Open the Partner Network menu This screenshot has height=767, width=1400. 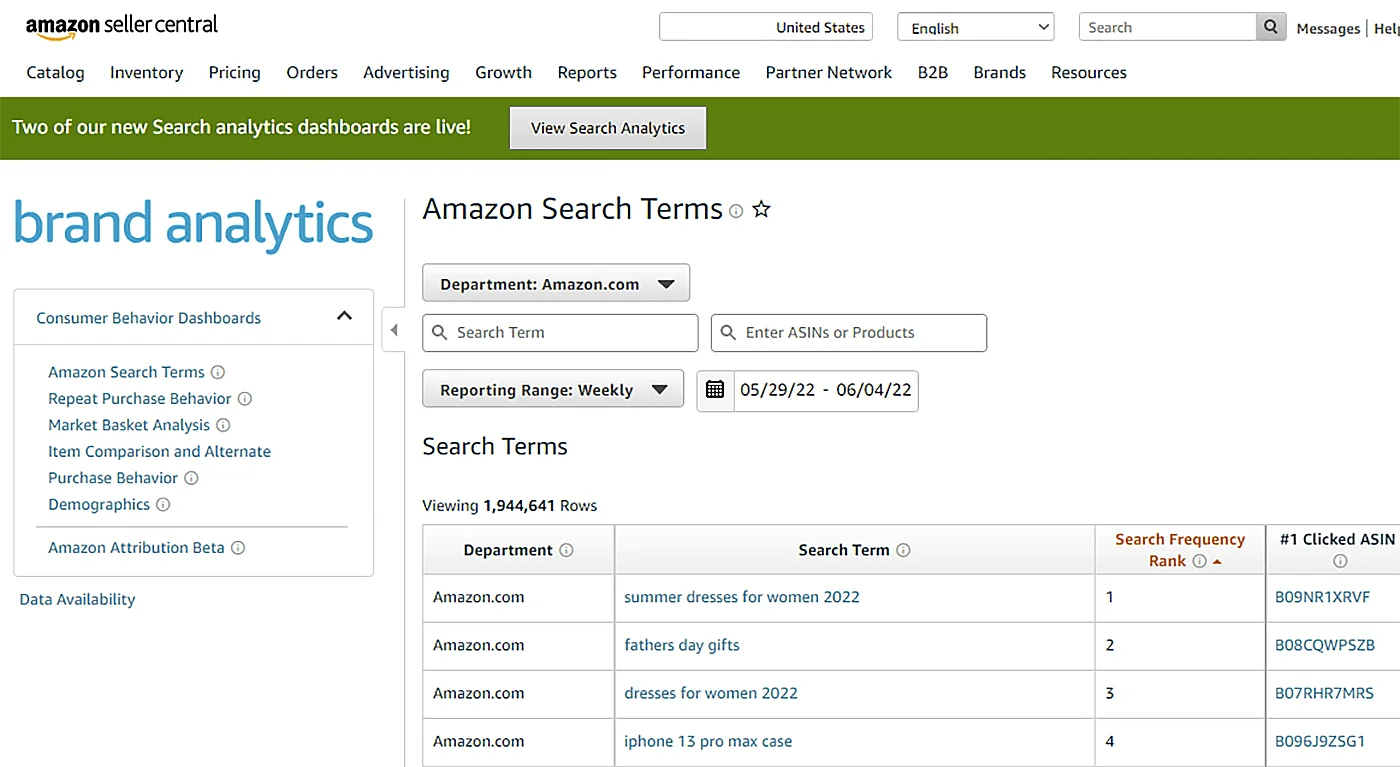tap(829, 72)
